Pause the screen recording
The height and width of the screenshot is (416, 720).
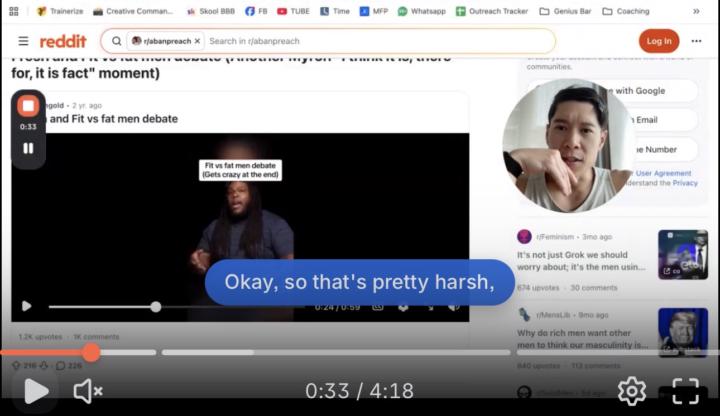pos(28,148)
